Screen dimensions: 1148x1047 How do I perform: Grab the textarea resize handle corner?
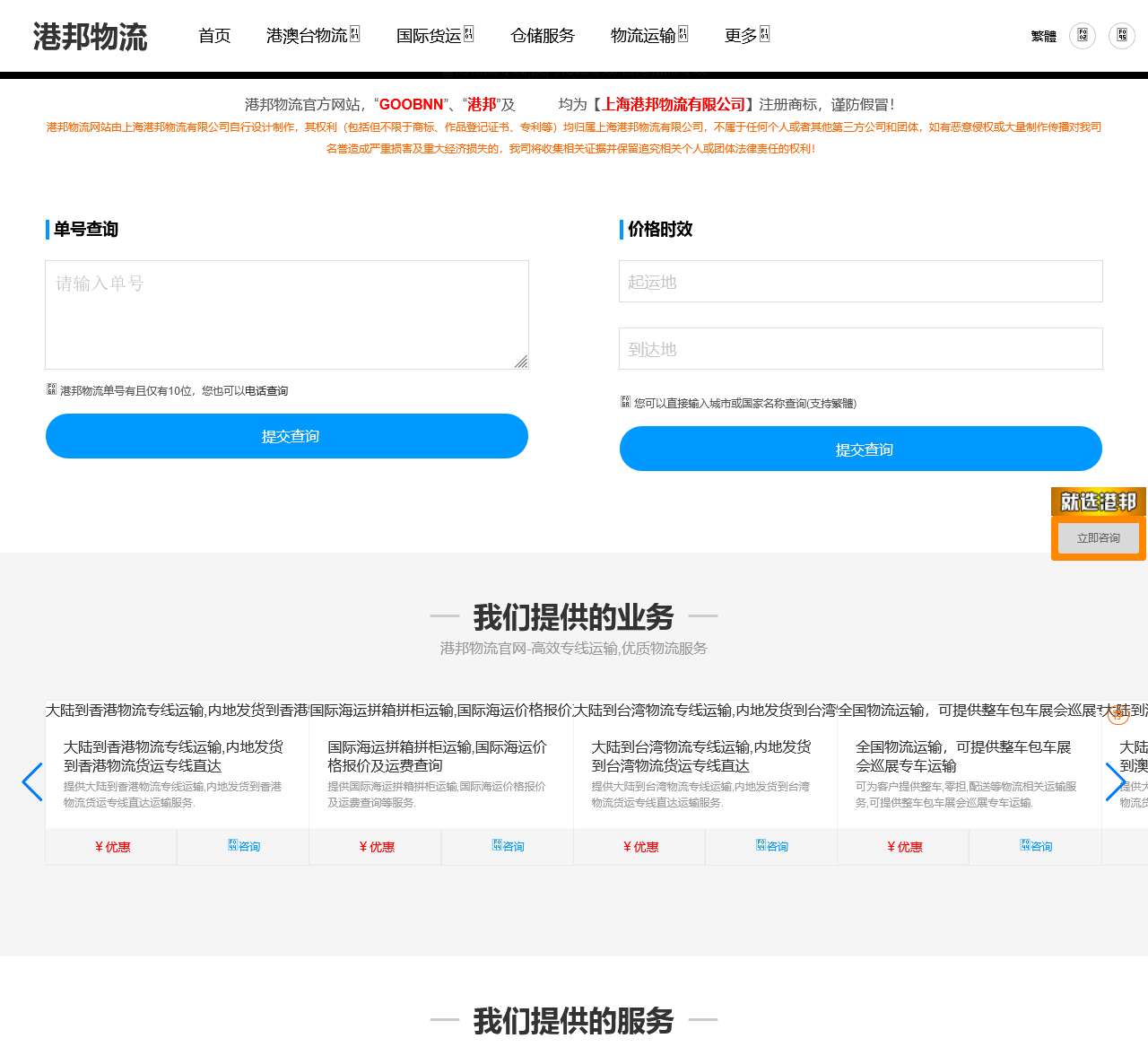tap(521, 362)
